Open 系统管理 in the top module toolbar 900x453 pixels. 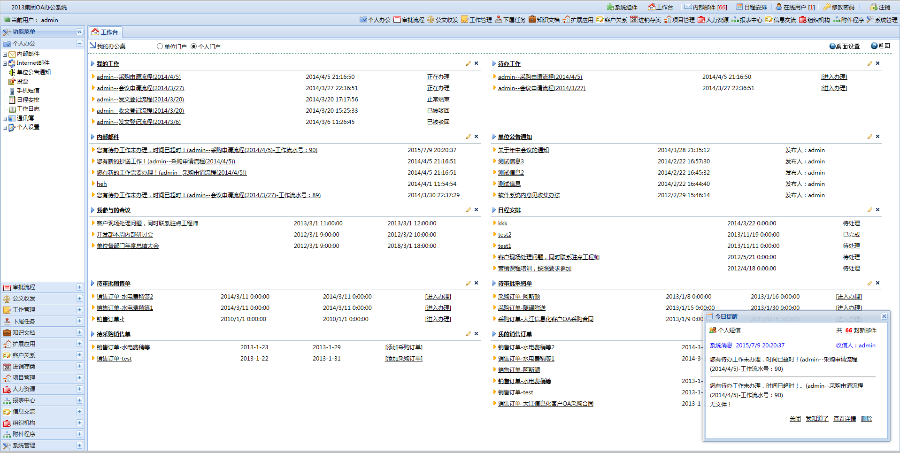[x=882, y=20]
